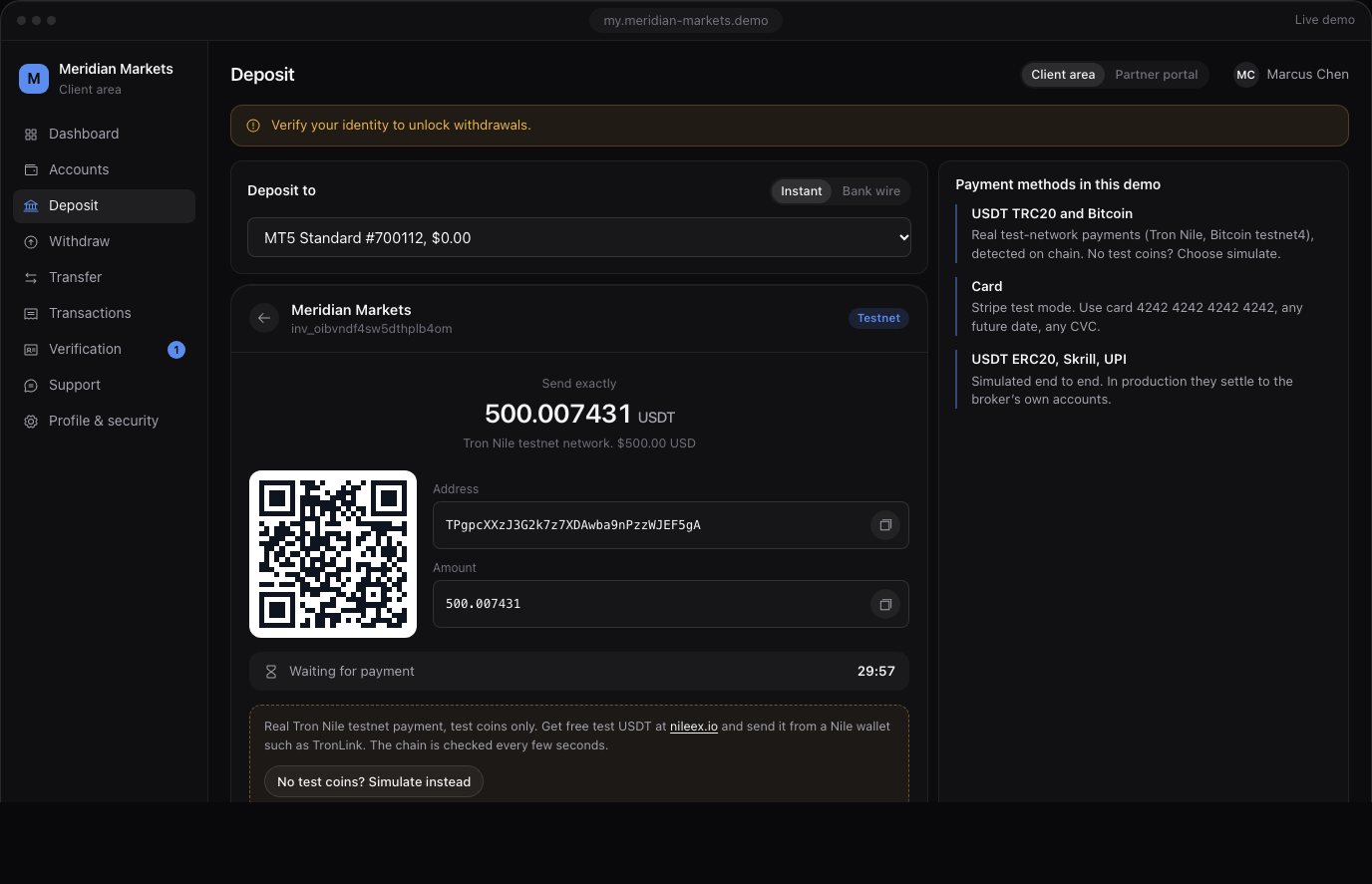Screen dimensions: 1372x884
Task: Open Withdraw in the sidebar
Action: tap(104, 241)
